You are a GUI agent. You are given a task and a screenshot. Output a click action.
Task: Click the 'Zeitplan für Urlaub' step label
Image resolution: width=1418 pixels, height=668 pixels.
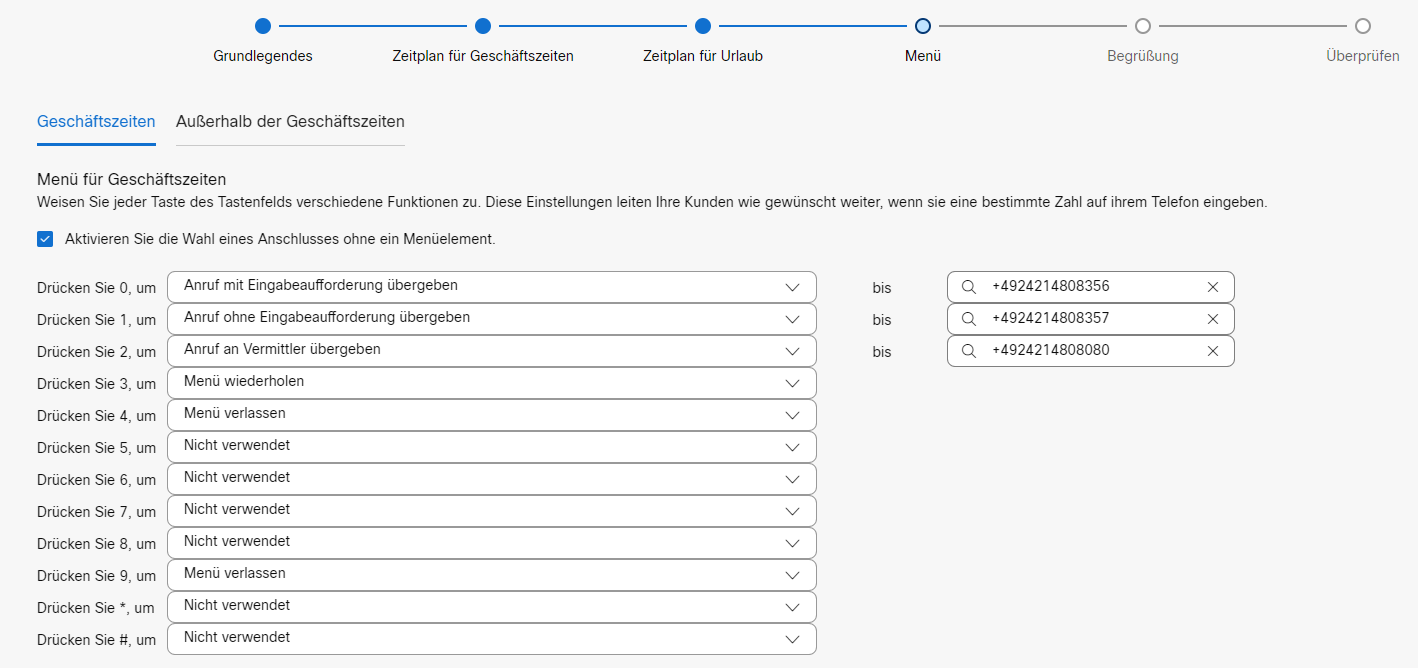(x=703, y=56)
